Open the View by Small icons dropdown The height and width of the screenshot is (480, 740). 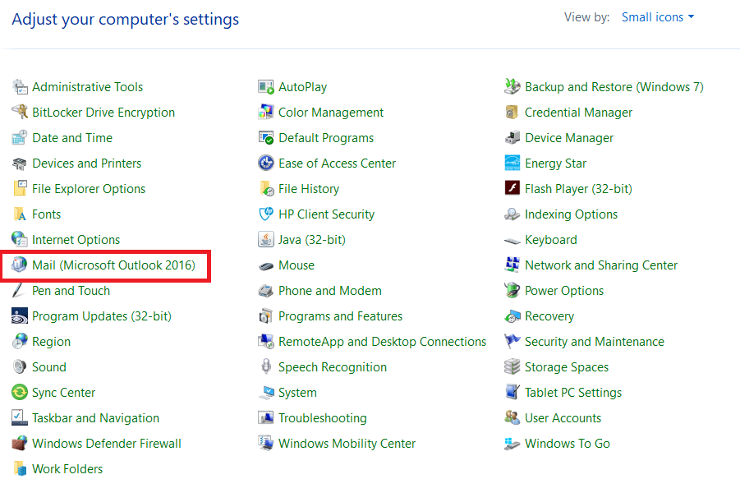(657, 17)
